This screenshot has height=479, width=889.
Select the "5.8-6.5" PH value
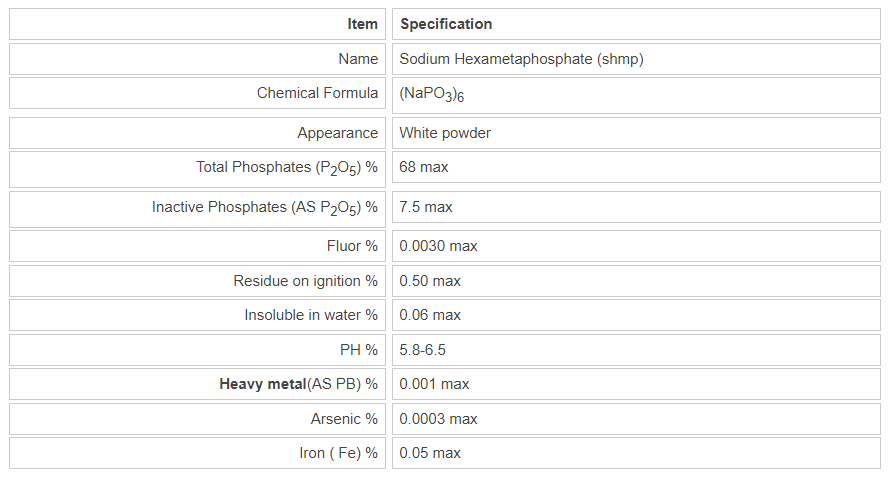click(x=424, y=350)
